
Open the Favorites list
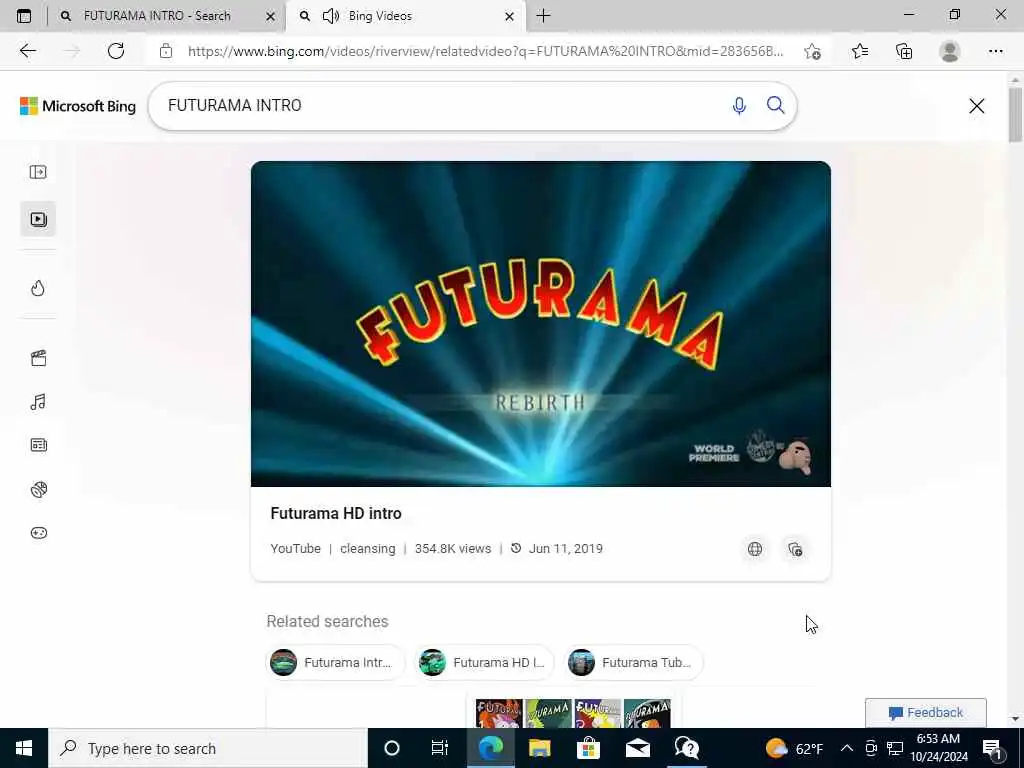point(860,51)
